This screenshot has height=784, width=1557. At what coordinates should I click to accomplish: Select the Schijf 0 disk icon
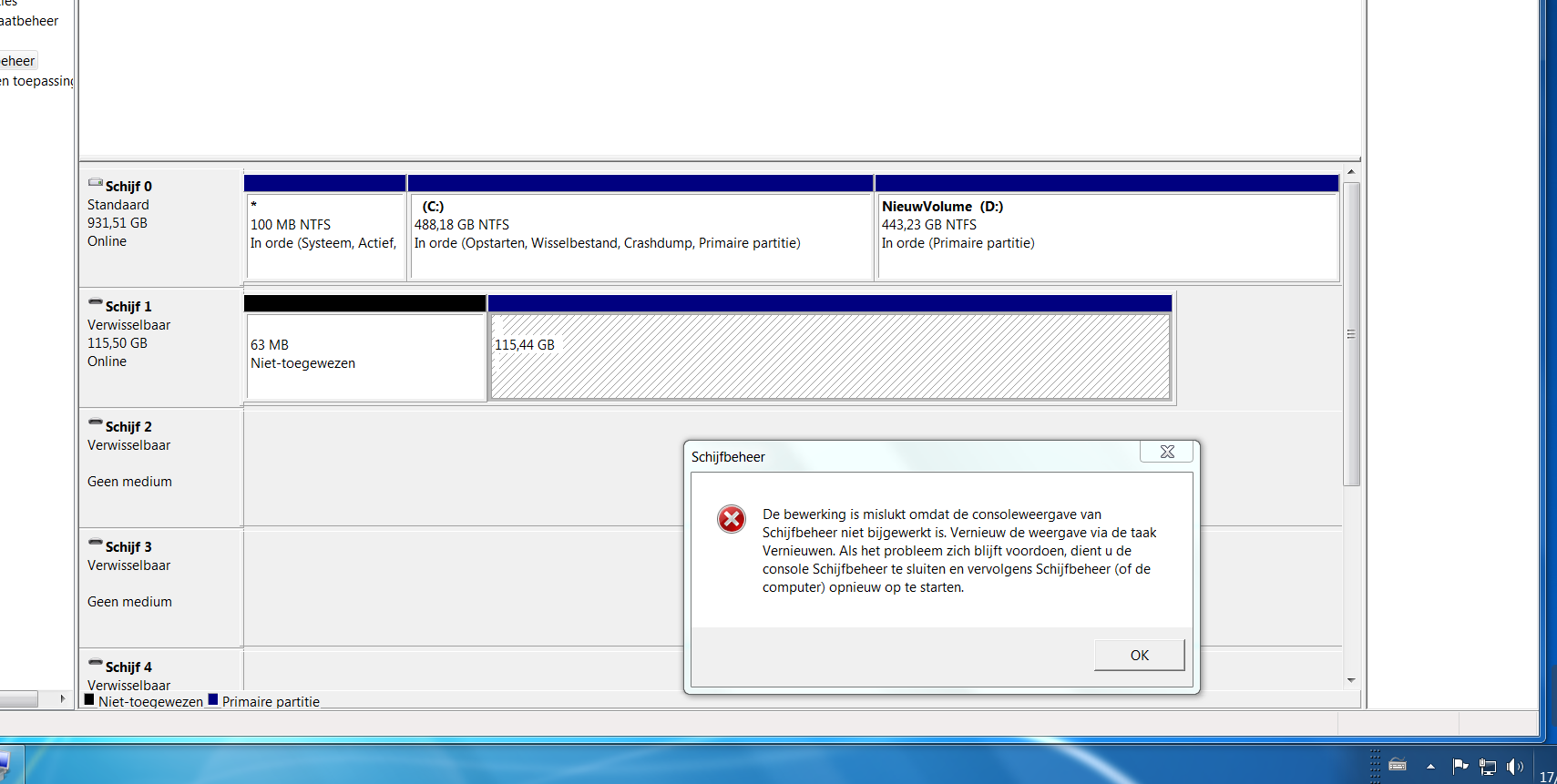tap(95, 183)
